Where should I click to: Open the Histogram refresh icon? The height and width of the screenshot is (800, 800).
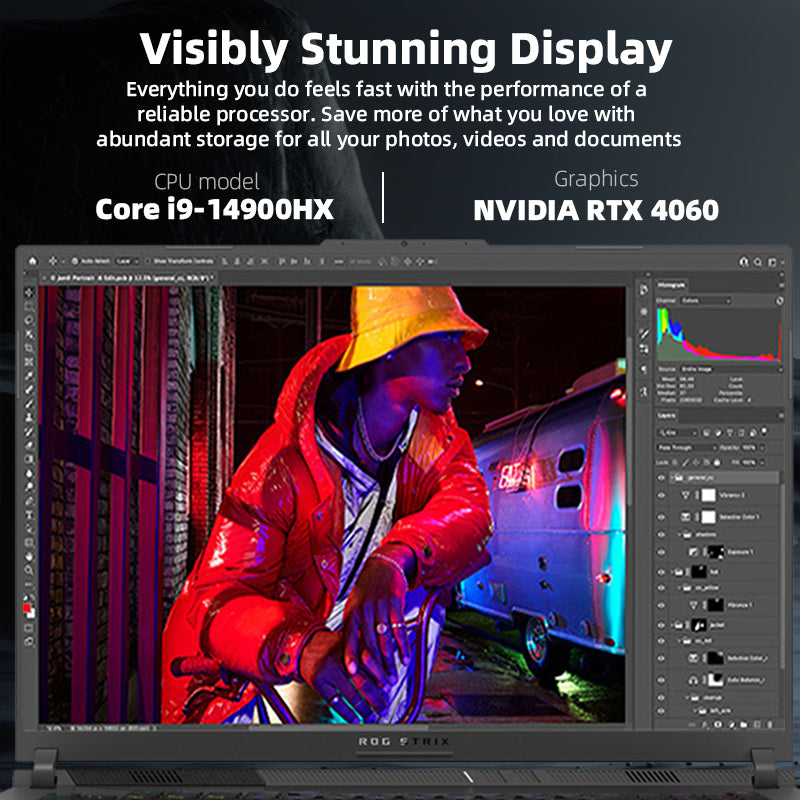[777, 300]
